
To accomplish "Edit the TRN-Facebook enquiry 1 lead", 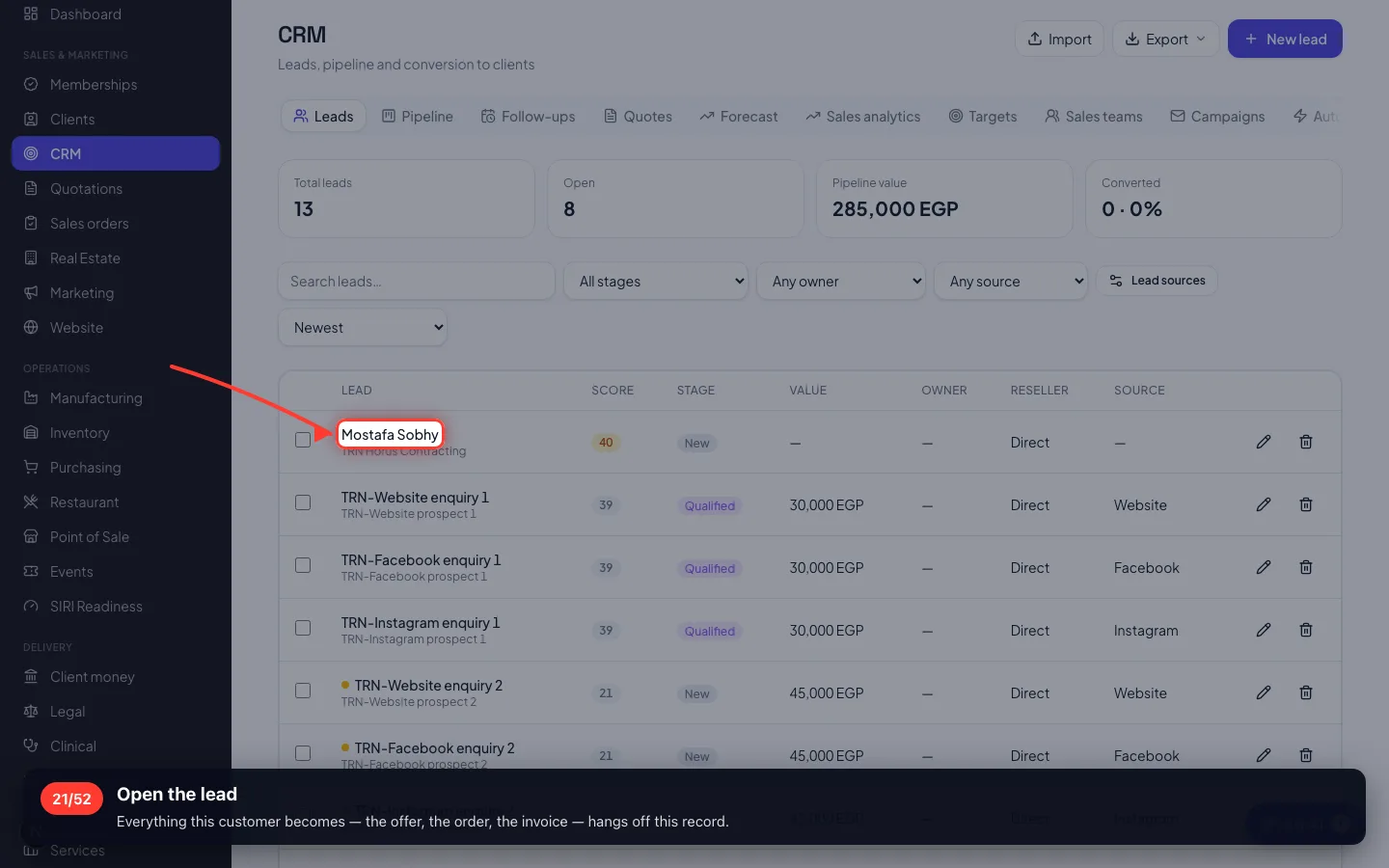I will (1264, 567).
